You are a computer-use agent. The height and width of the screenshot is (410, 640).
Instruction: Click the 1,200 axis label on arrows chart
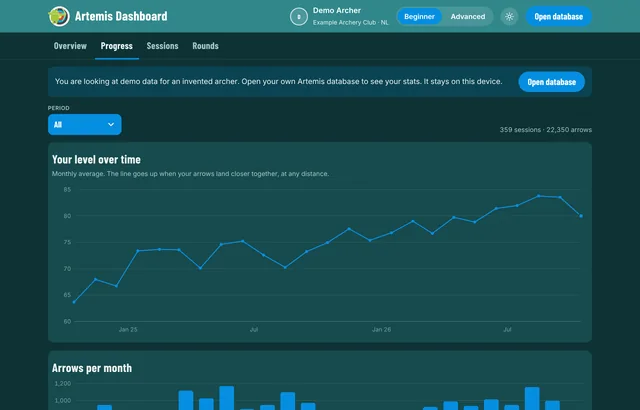click(x=62, y=383)
